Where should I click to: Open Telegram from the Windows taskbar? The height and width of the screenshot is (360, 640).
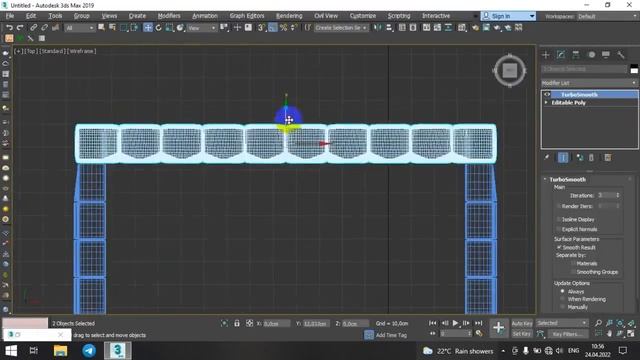(89, 351)
